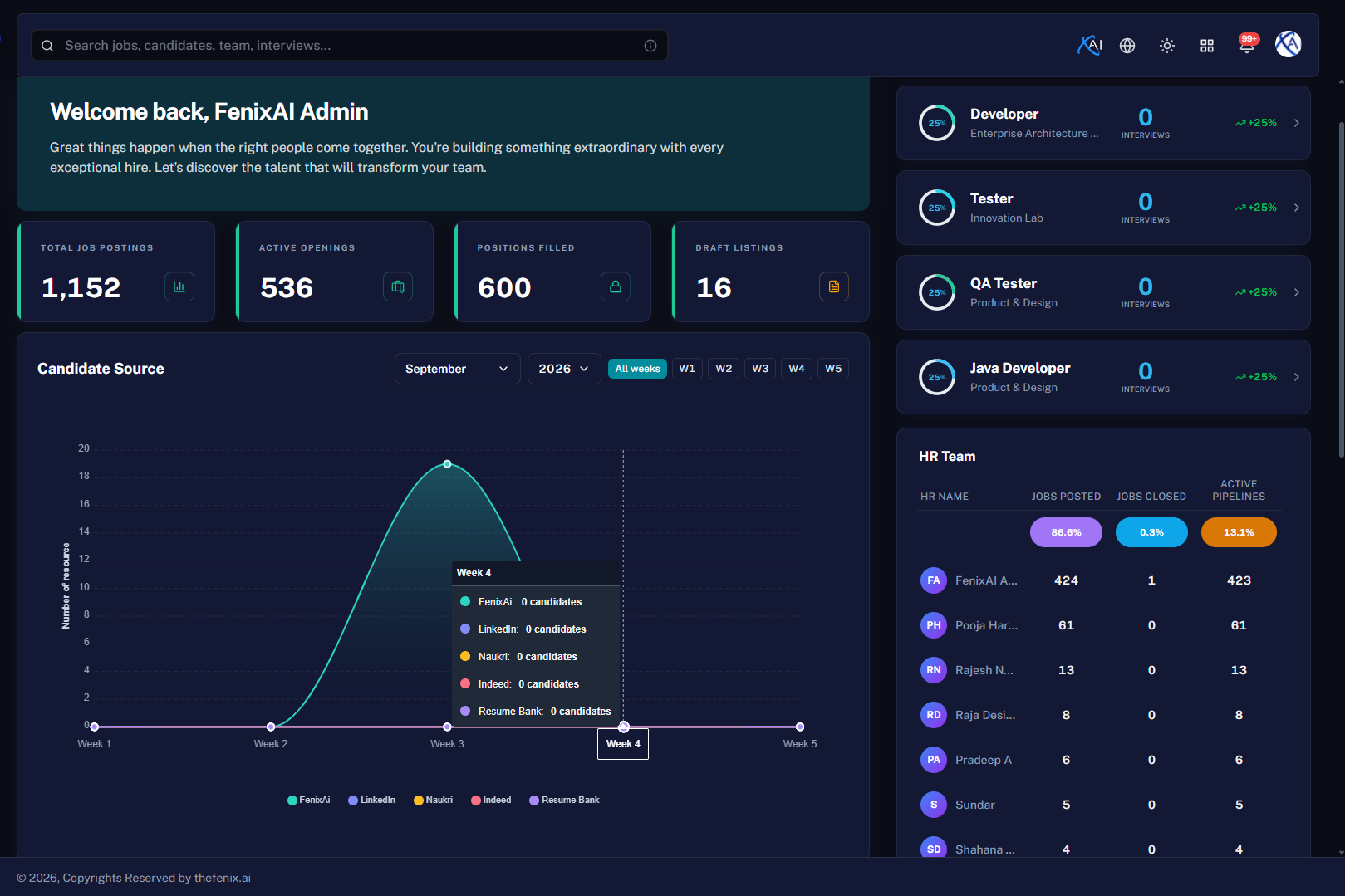Click the Tester +25% trend indicator

(x=1255, y=208)
